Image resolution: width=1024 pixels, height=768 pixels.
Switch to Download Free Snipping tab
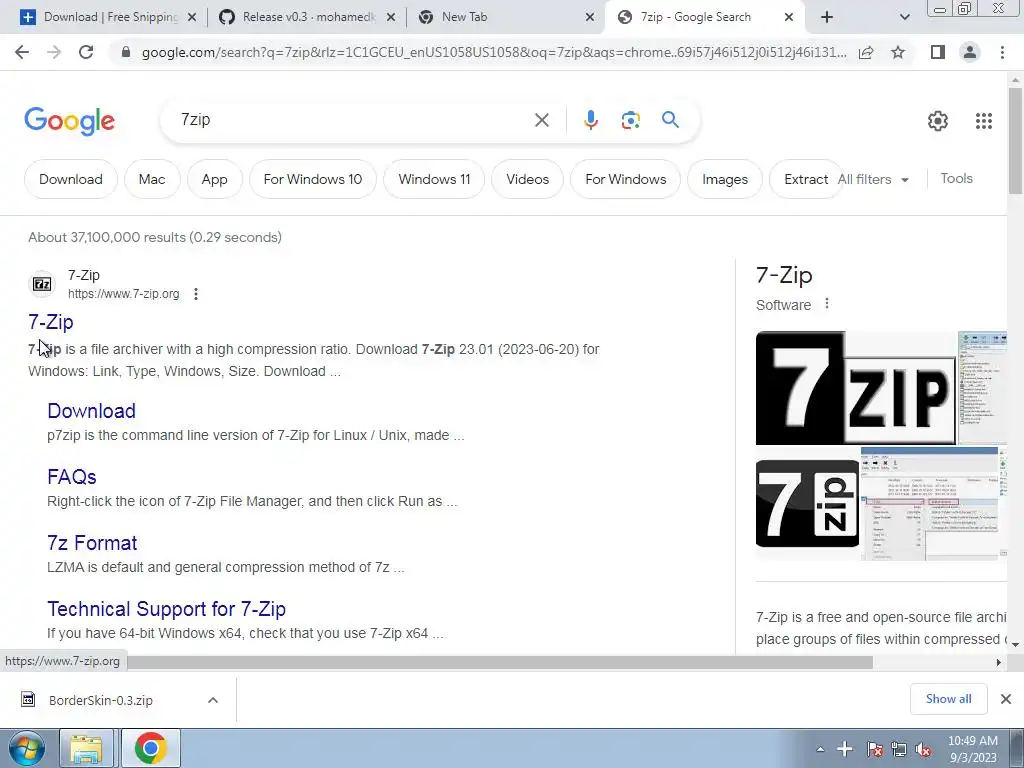point(108,18)
